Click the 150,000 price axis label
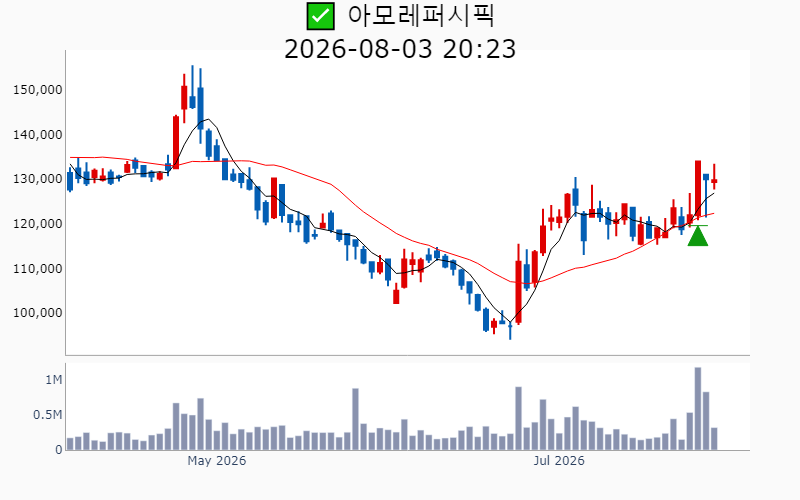Image resolution: width=800 pixels, height=500 pixels. [x=37, y=90]
